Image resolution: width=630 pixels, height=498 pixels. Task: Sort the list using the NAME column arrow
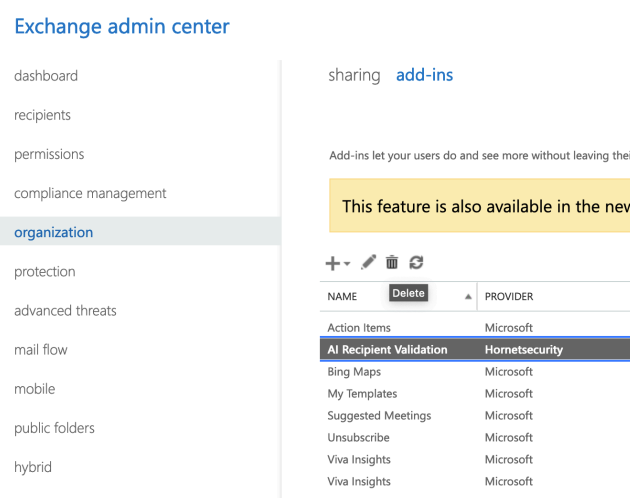click(x=468, y=297)
